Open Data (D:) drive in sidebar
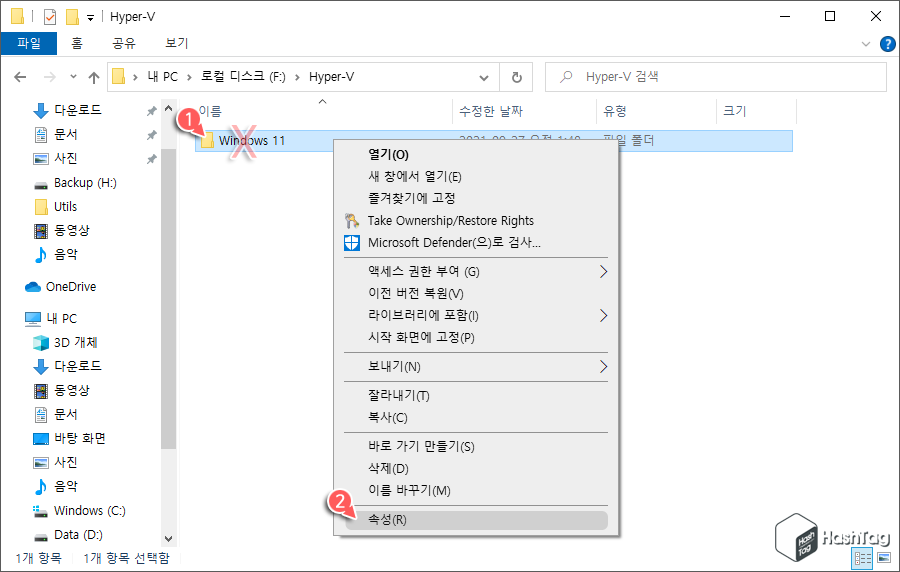 coord(78,535)
